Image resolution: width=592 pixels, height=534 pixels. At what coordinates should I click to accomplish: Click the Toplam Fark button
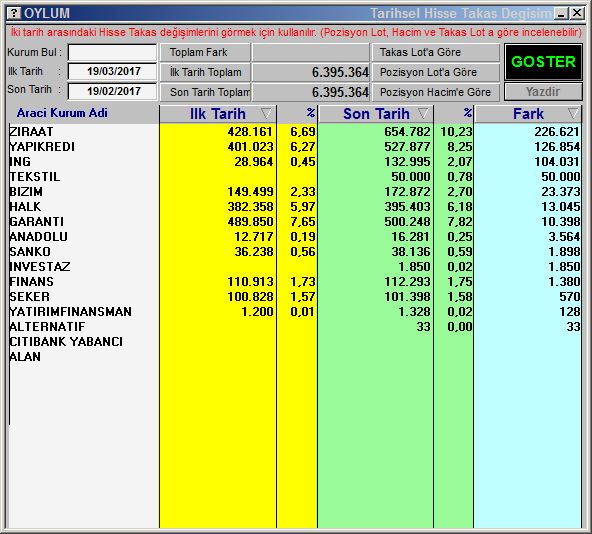pos(205,52)
